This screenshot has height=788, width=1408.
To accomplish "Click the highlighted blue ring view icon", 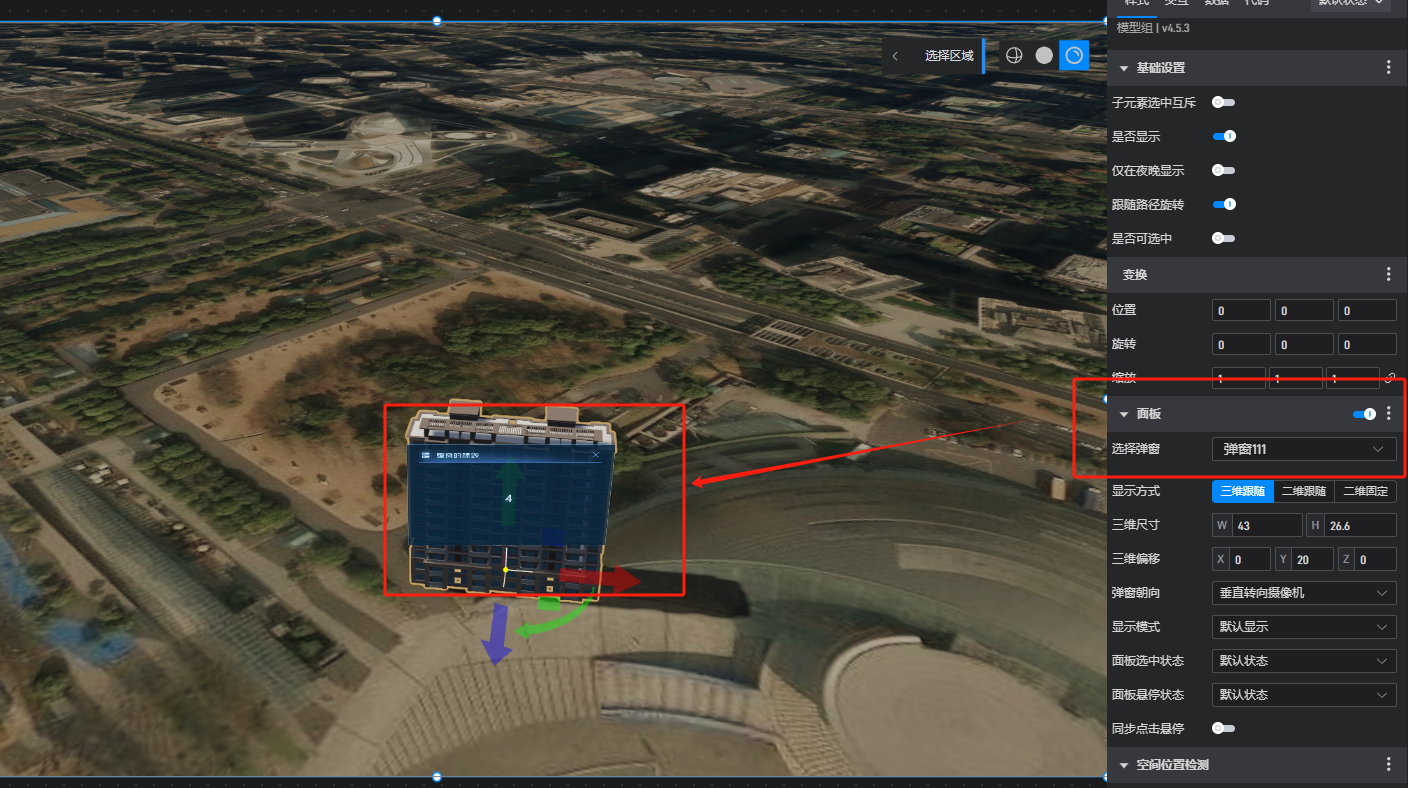I will click(x=1074, y=56).
